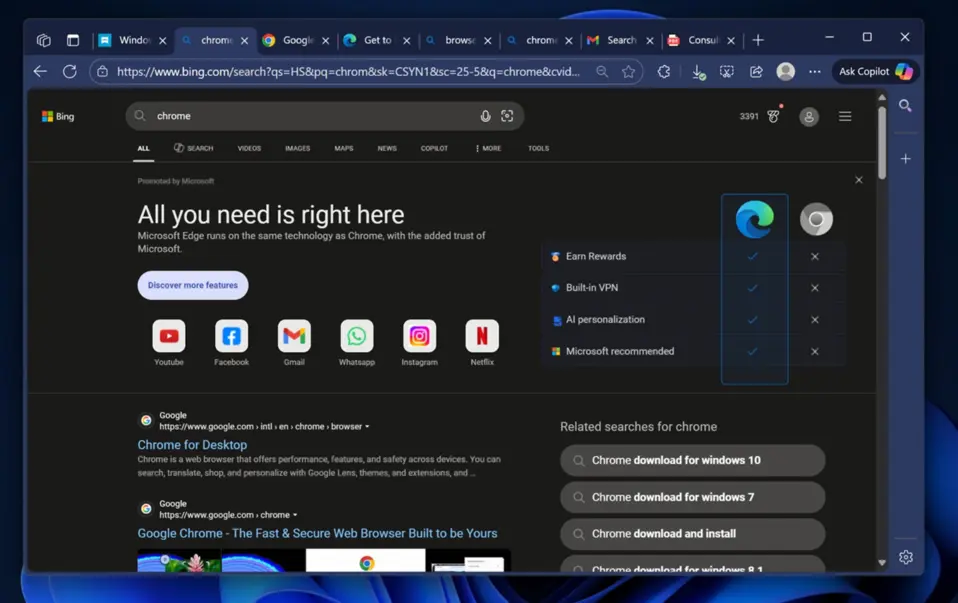
Task: Open visual search with the camera icon
Action: [x=508, y=116]
